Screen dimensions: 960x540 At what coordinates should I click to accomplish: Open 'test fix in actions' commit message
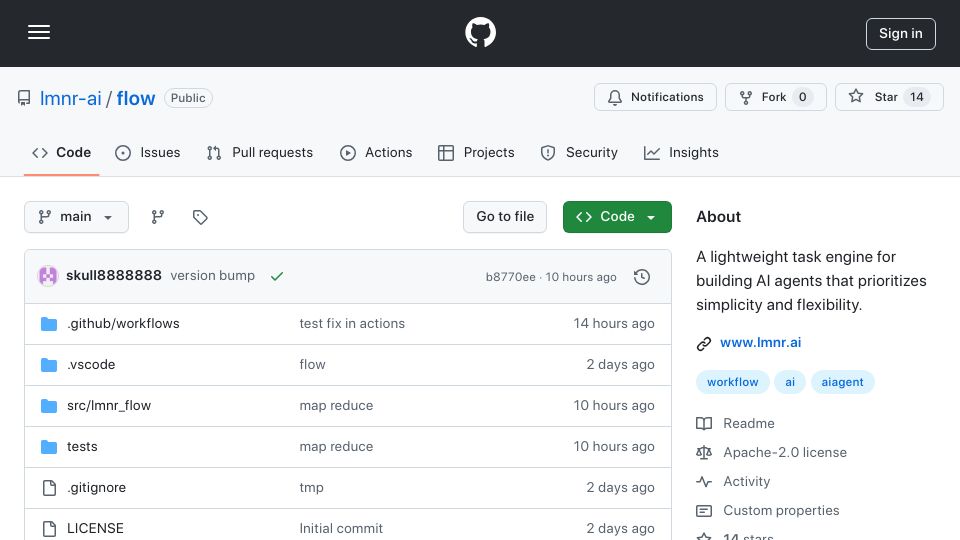point(352,323)
